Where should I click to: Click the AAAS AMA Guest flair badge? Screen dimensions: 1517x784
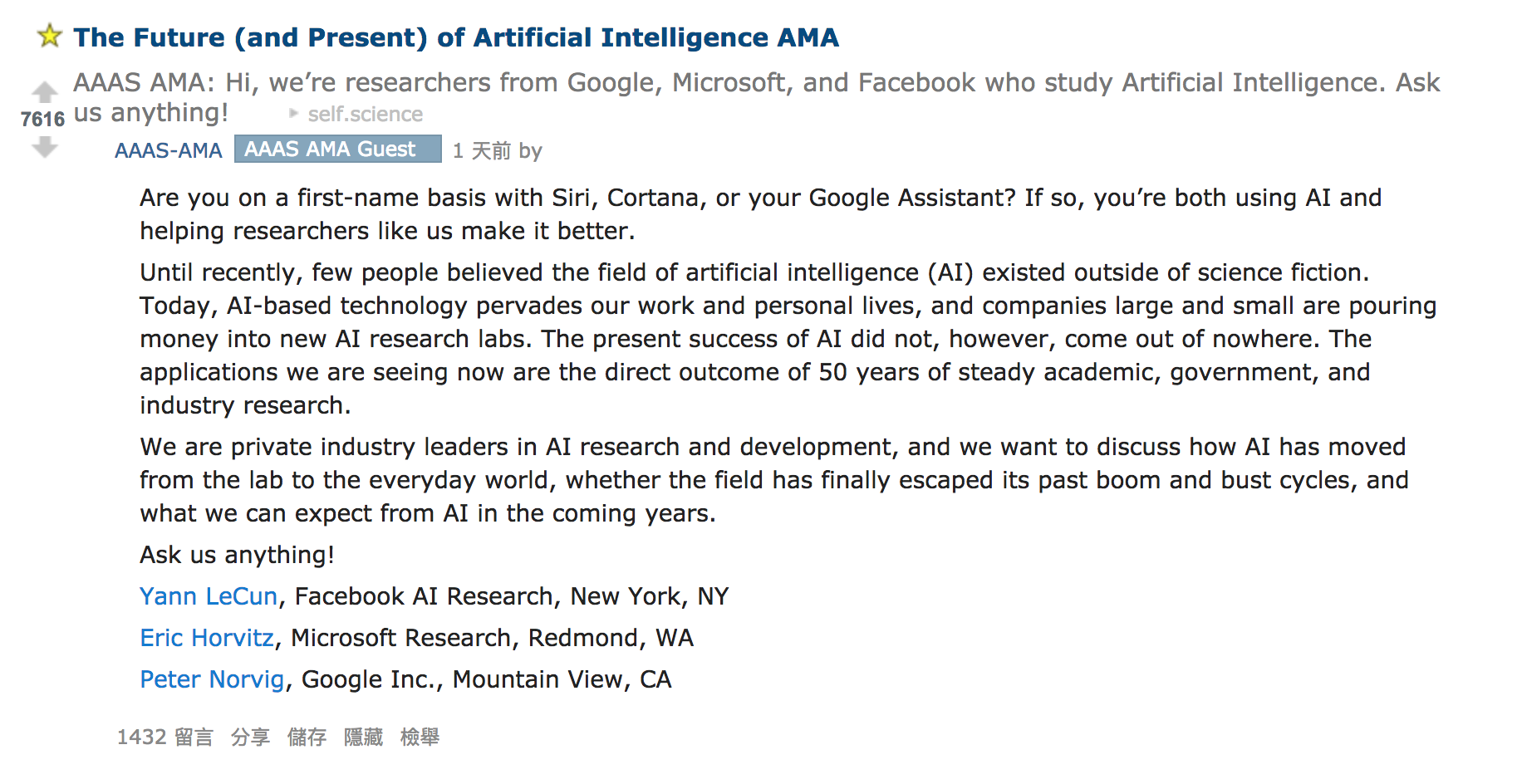(x=337, y=149)
